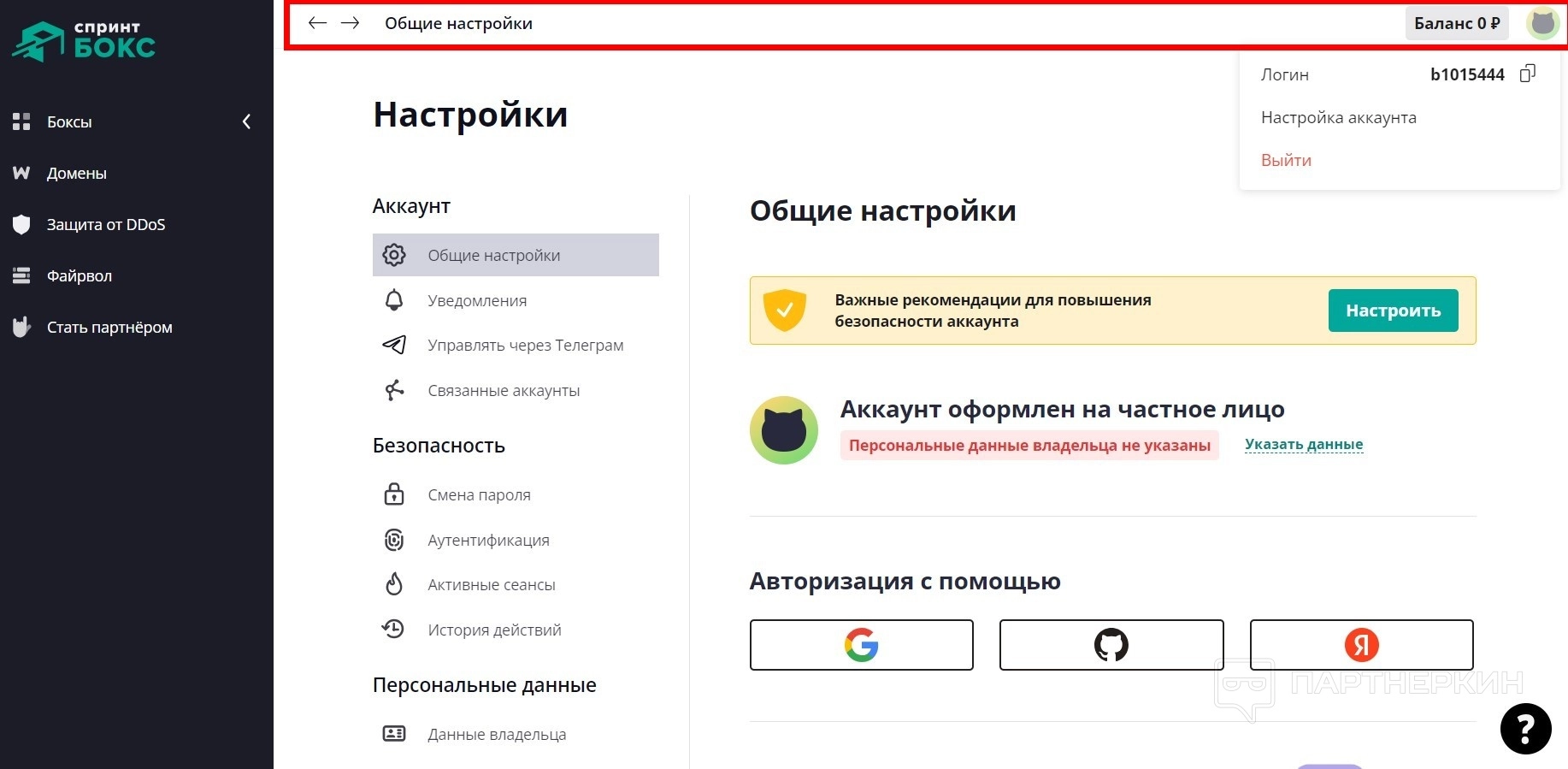Image resolution: width=1568 pixels, height=769 pixels.
Task: Click the Важные рекомендации security banner text
Action: pos(993,311)
